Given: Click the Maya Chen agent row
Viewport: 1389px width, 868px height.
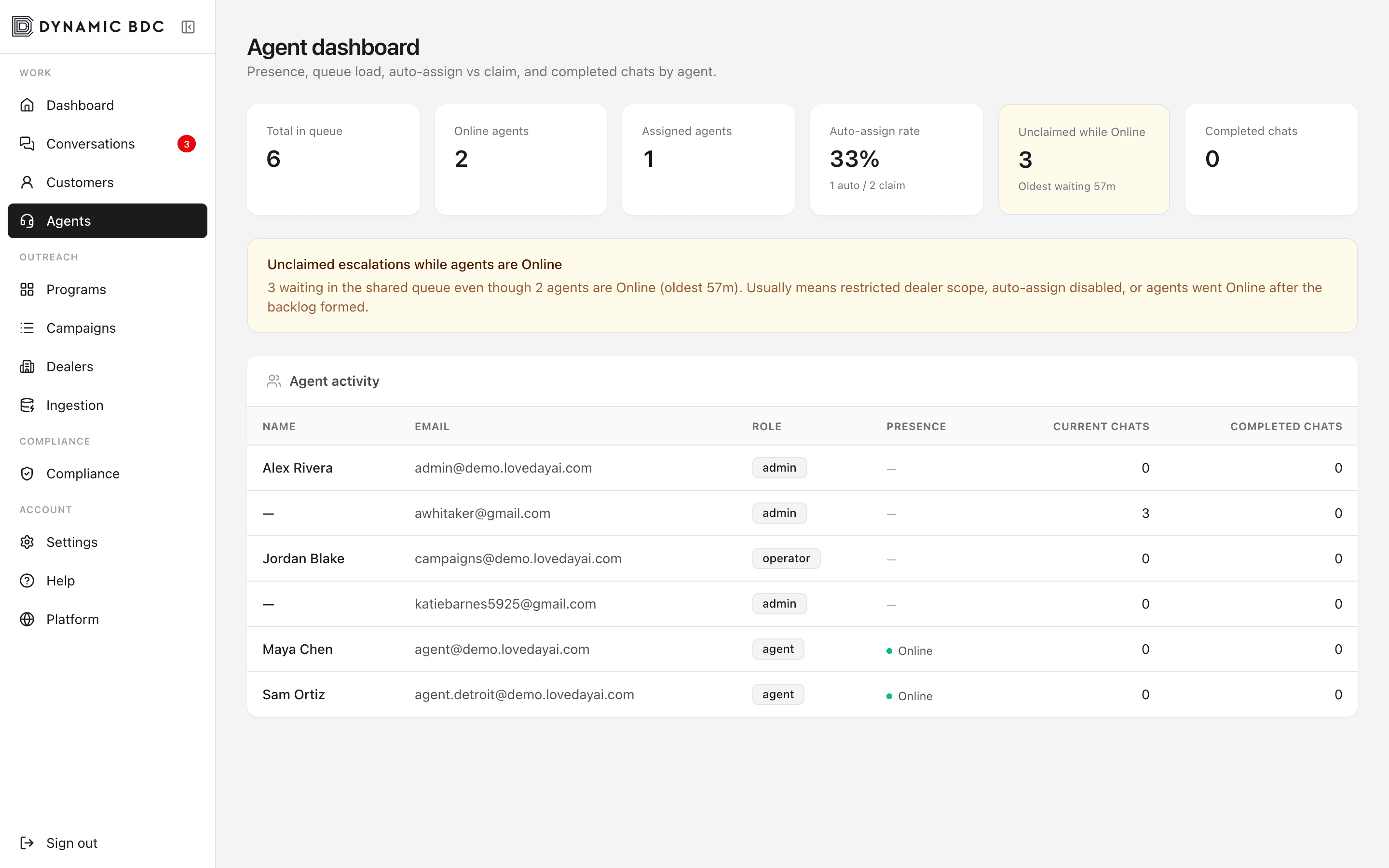Looking at the screenshot, I should point(802,649).
